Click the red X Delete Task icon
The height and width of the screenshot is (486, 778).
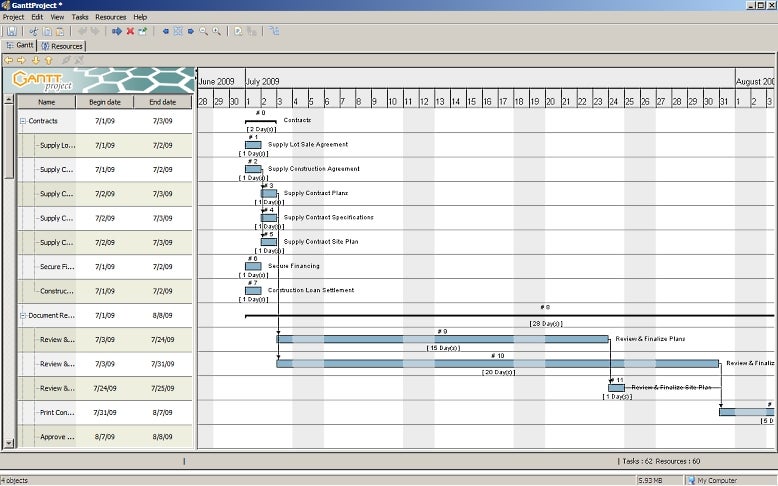pyautogui.click(x=130, y=31)
